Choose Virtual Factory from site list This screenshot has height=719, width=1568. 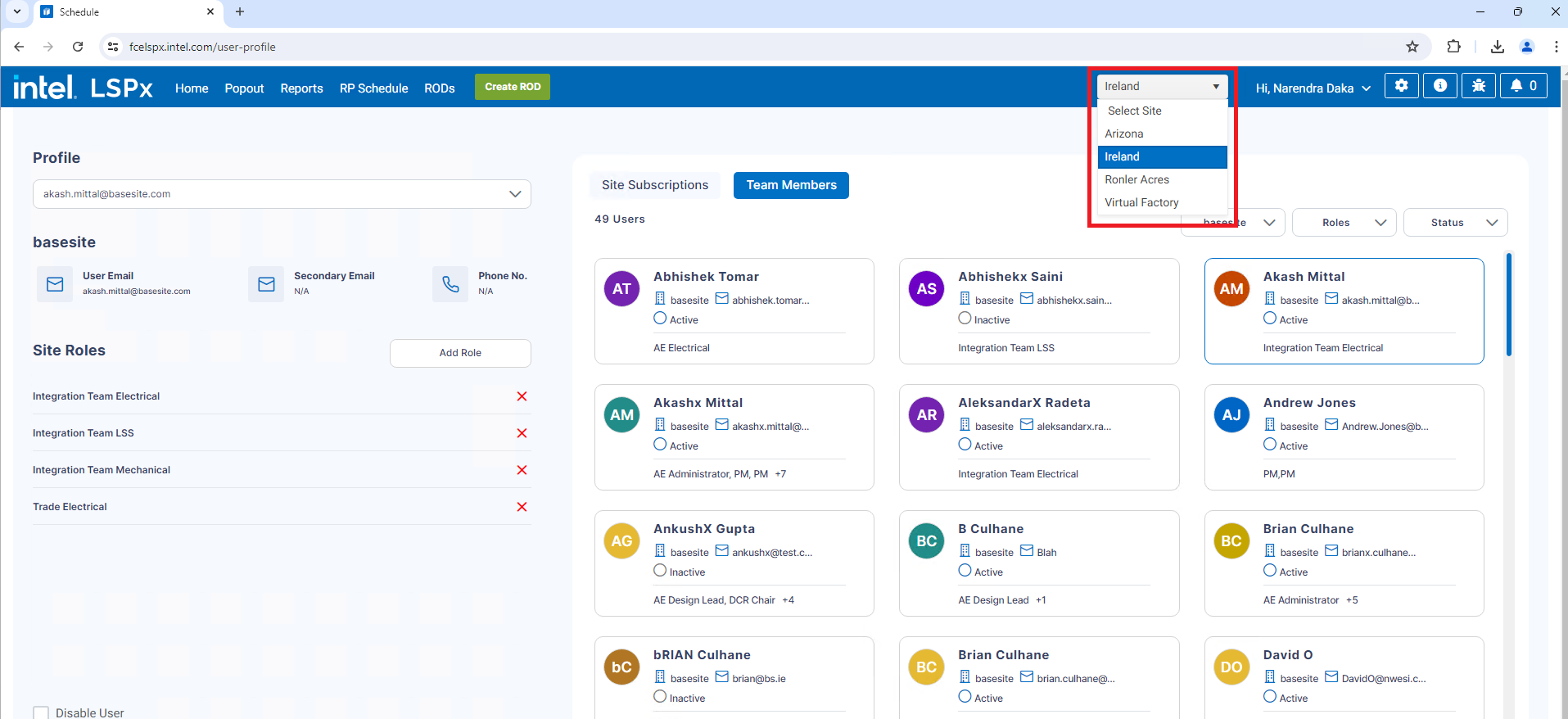tap(1141, 202)
